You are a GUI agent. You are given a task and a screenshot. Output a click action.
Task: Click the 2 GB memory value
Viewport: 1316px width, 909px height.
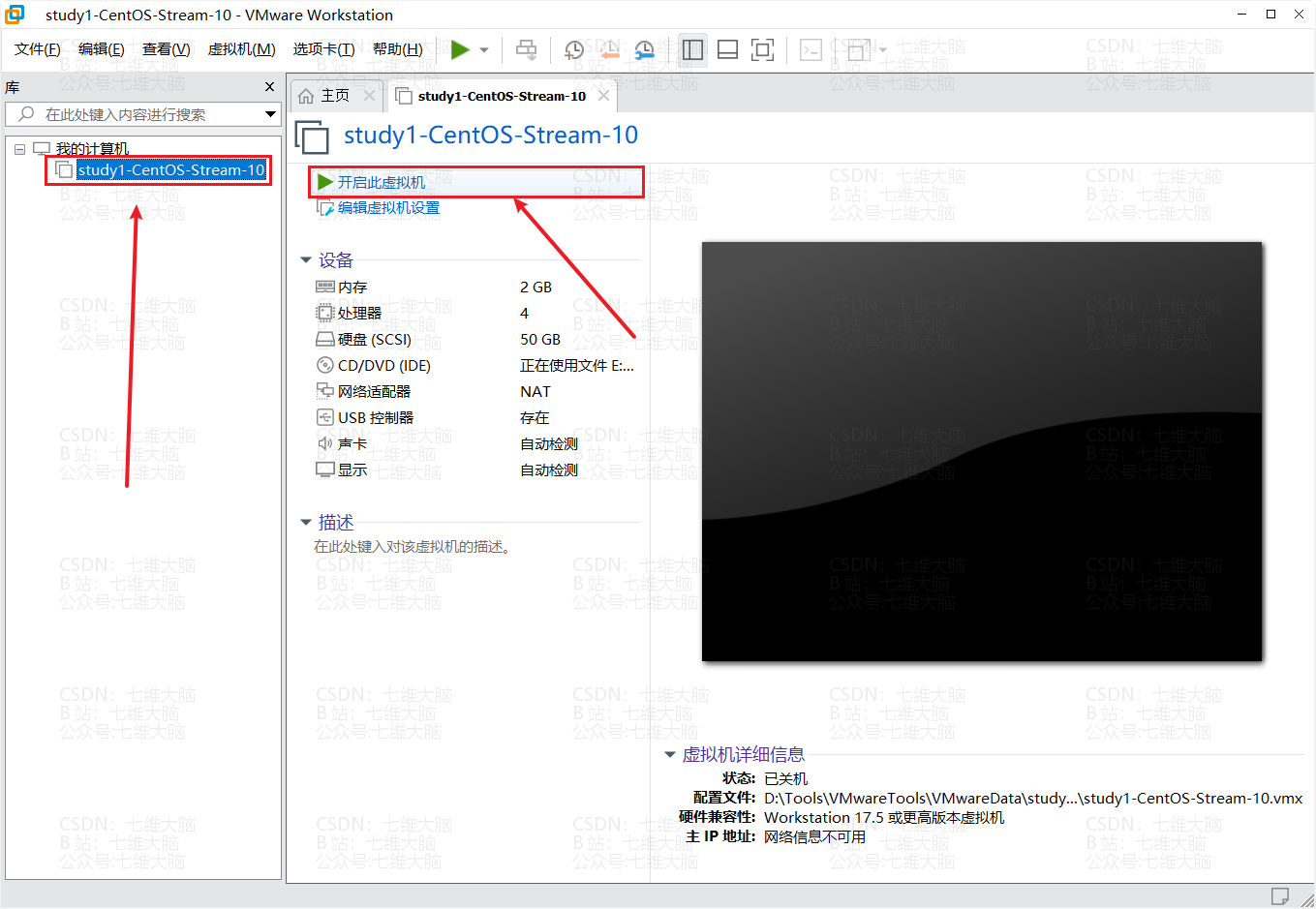(x=536, y=288)
